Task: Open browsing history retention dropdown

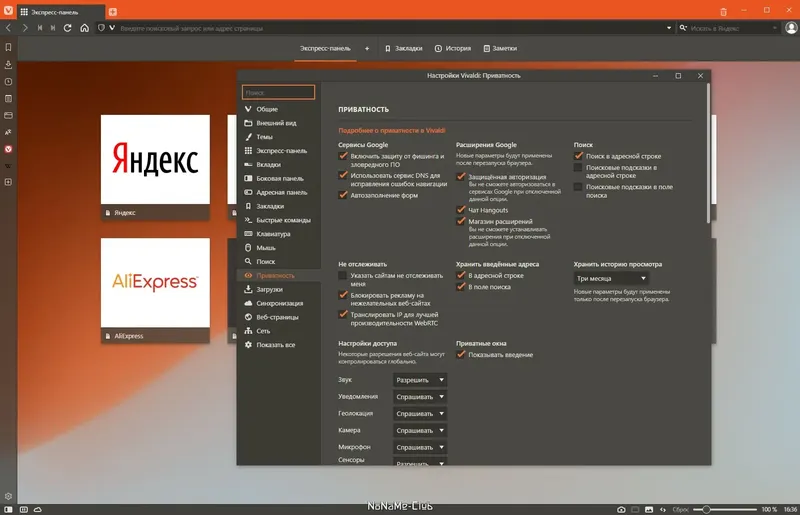Action: click(x=611, y=278)
